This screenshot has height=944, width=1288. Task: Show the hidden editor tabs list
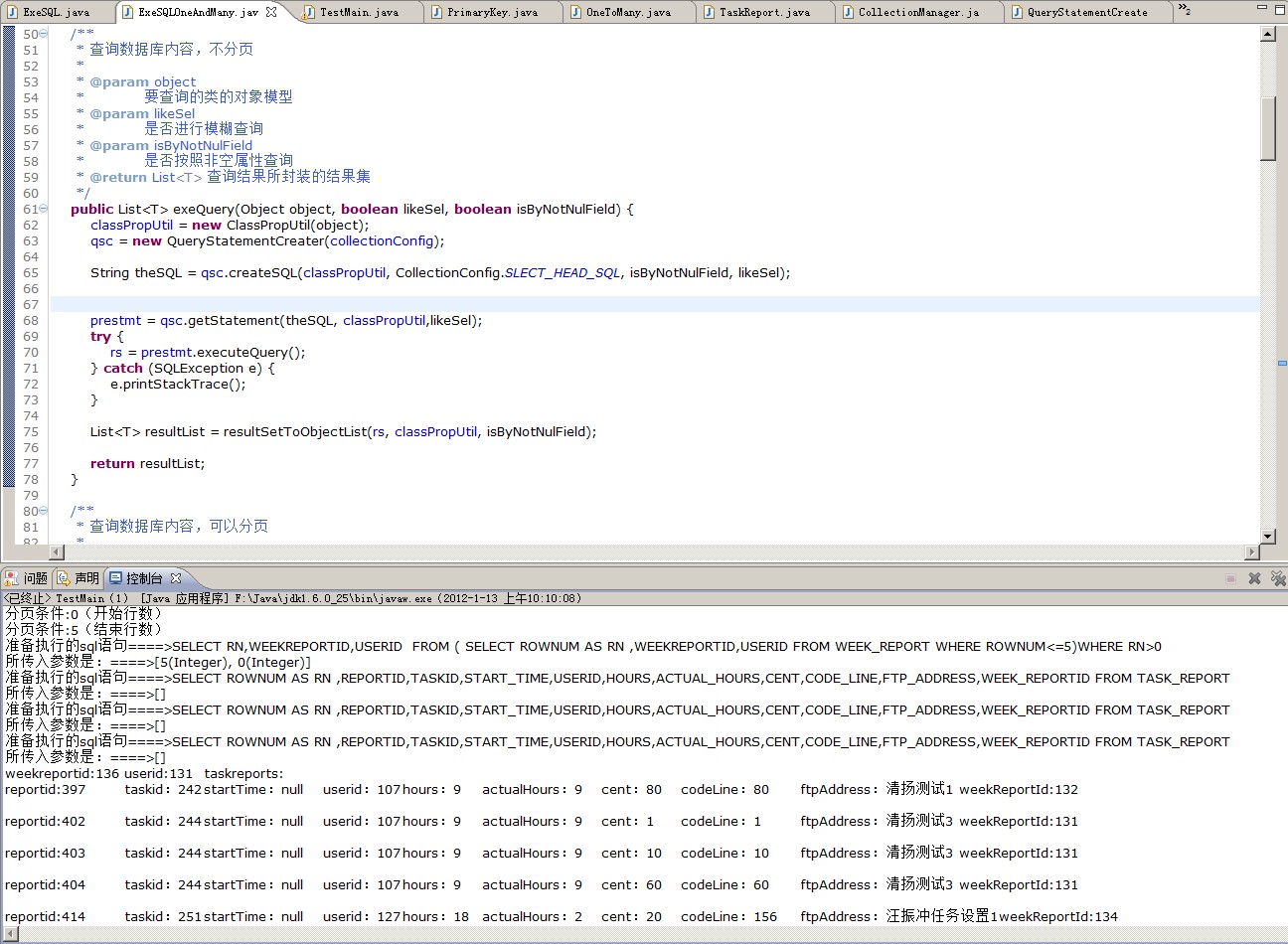(x=1184, y=10)
